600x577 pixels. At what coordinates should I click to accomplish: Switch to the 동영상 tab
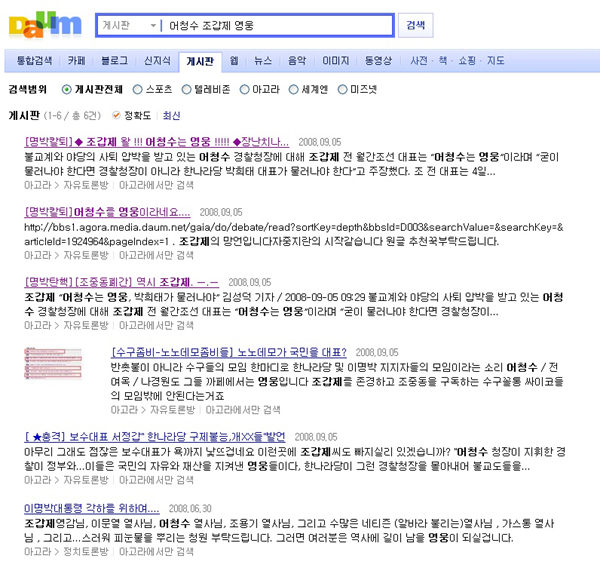[378, 60]
